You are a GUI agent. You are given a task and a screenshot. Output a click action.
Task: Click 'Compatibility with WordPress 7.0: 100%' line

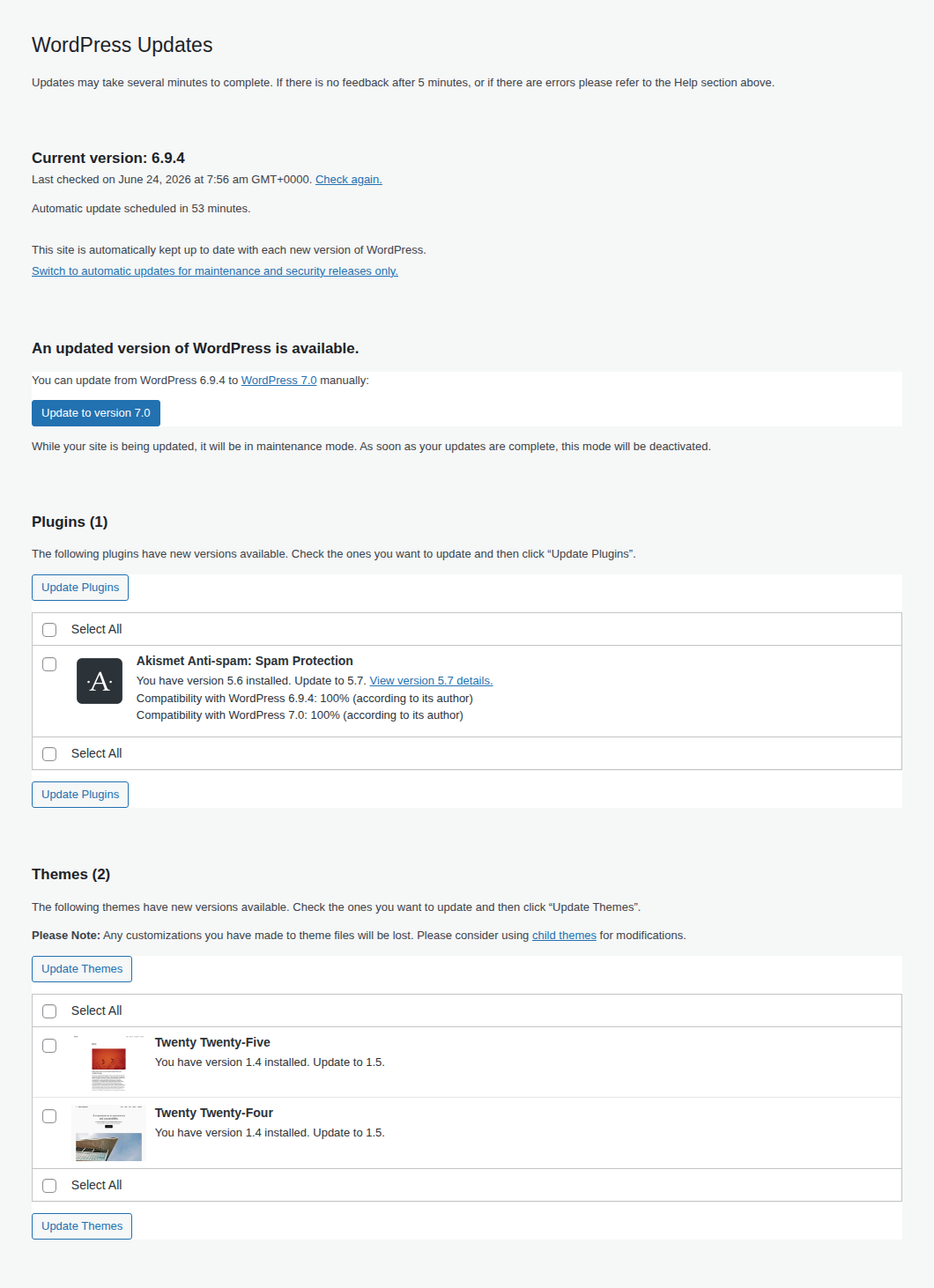click(x=300, y=715)
